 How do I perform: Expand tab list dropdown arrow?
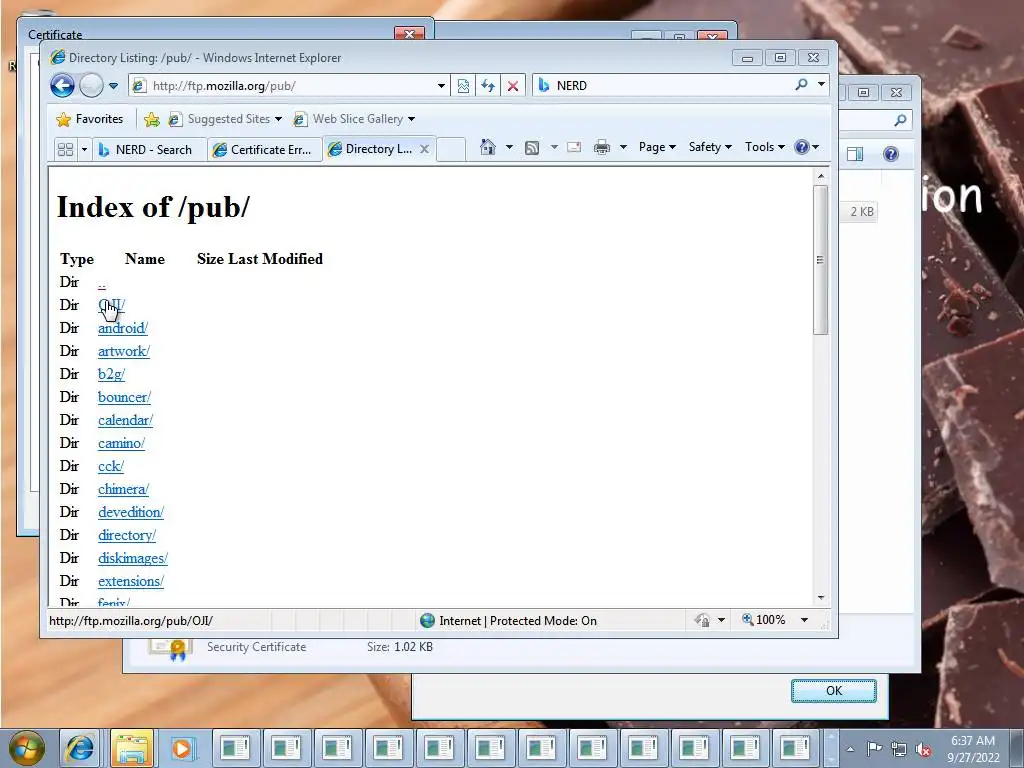tap(84, 150)
